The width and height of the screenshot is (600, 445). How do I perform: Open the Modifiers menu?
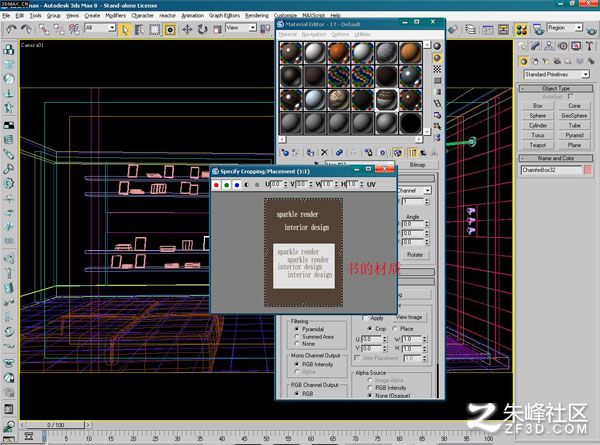coord(116,16)
